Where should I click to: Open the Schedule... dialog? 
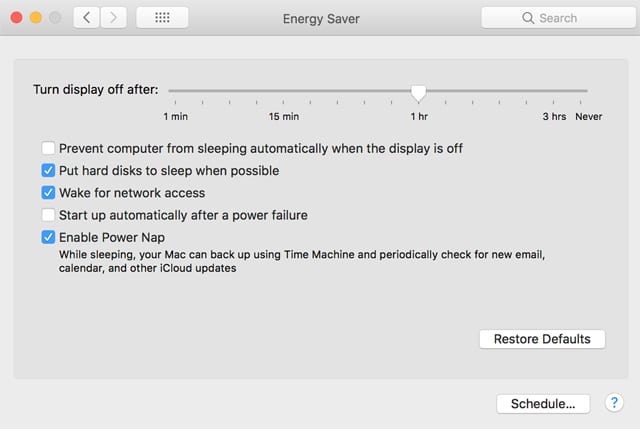coord(543,404)
